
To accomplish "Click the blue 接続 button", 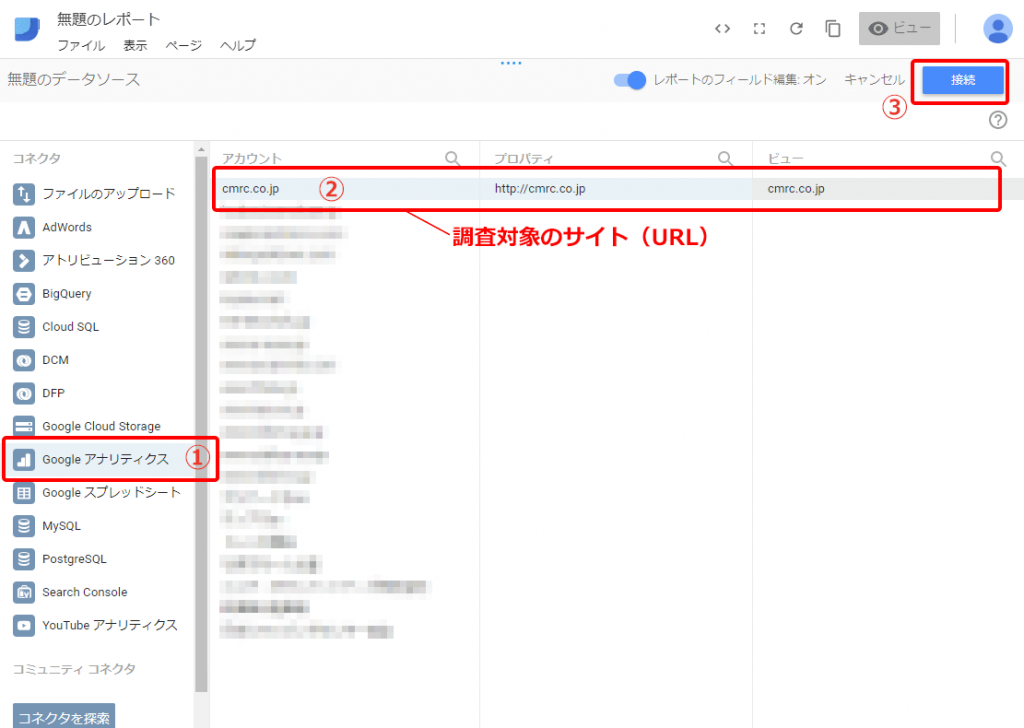I will [963, 80].
